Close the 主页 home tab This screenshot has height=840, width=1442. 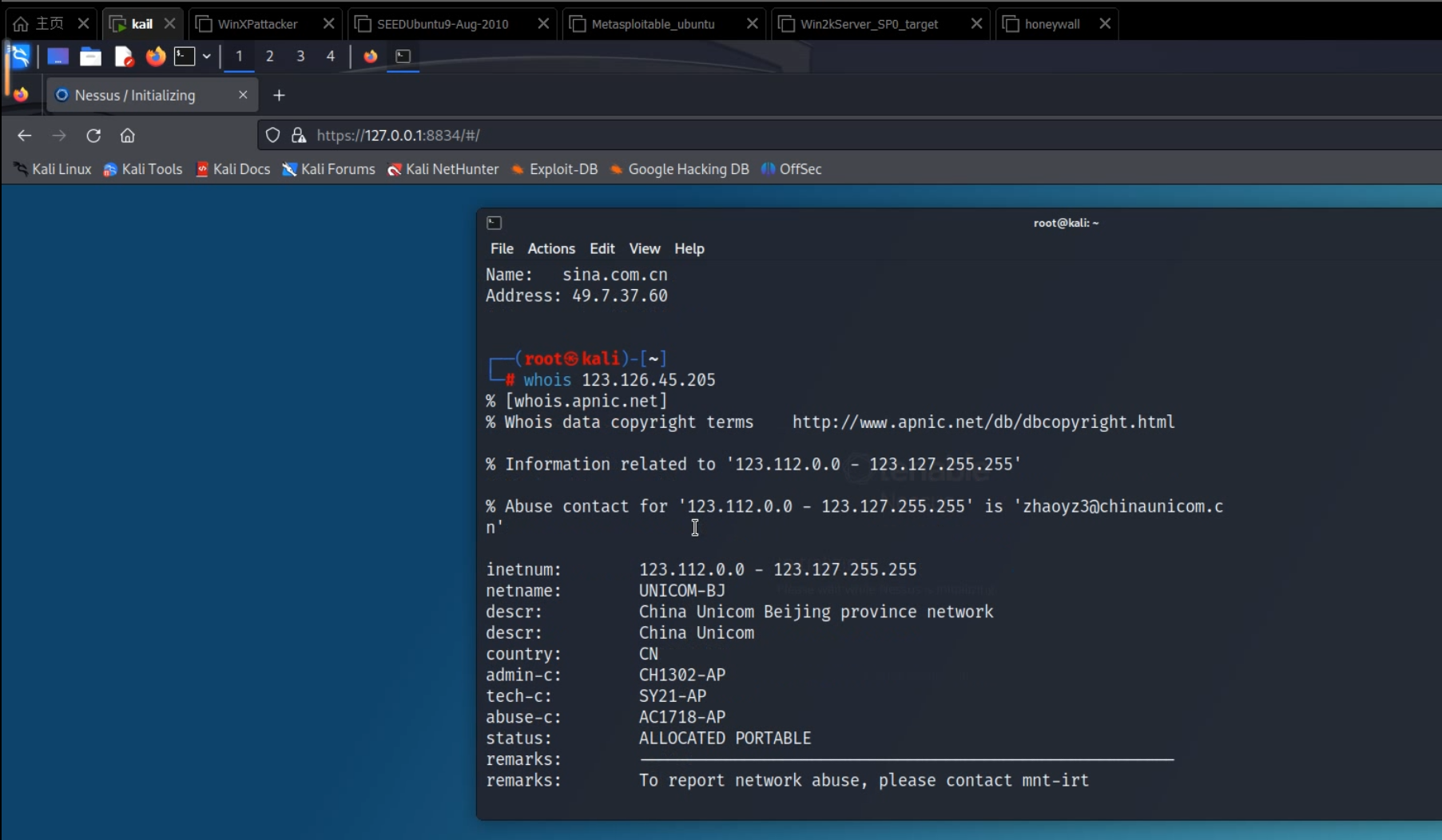click(83, 24)
